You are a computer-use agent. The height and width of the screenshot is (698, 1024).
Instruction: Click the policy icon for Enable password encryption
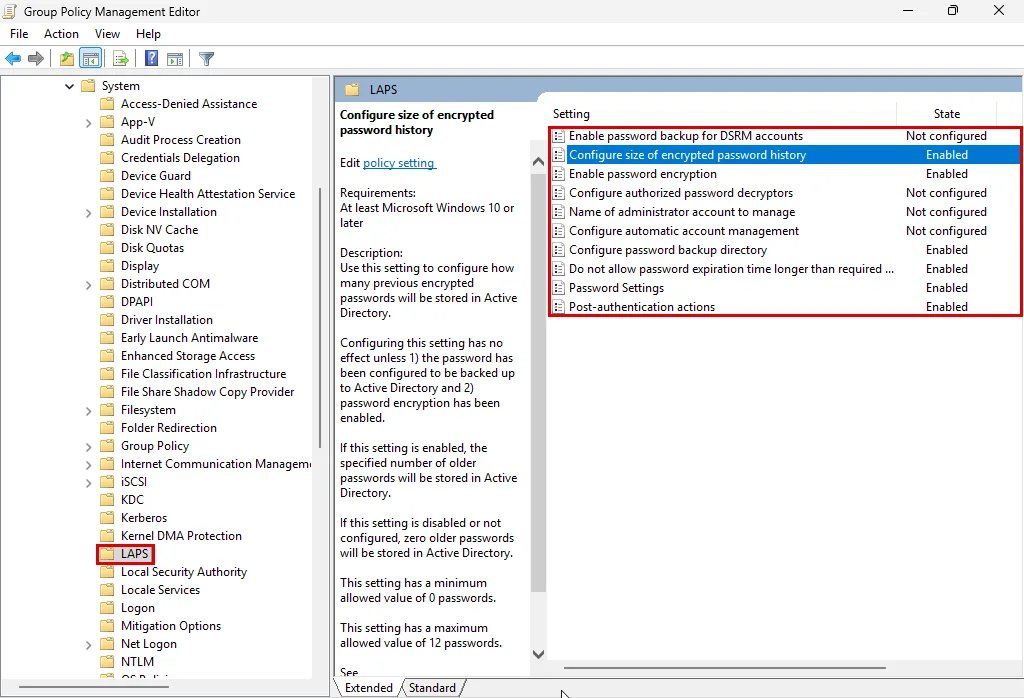559,174
